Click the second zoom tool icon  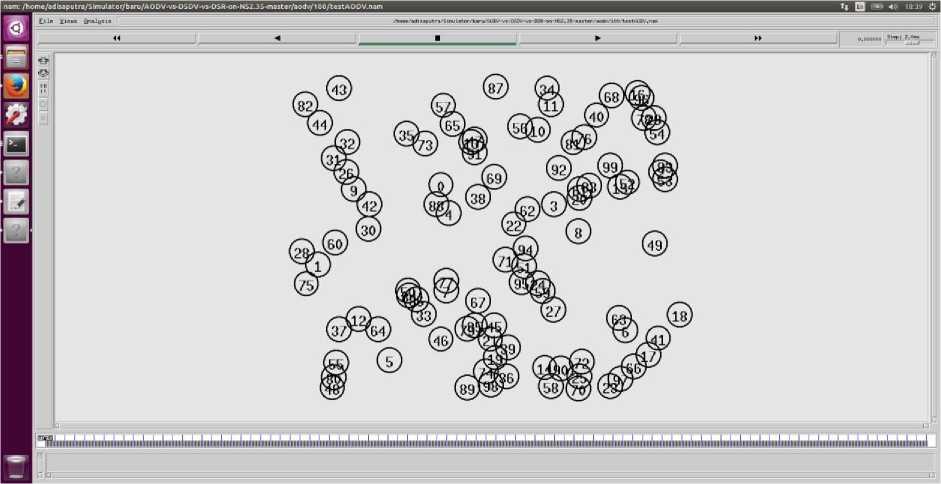(43, 73)
